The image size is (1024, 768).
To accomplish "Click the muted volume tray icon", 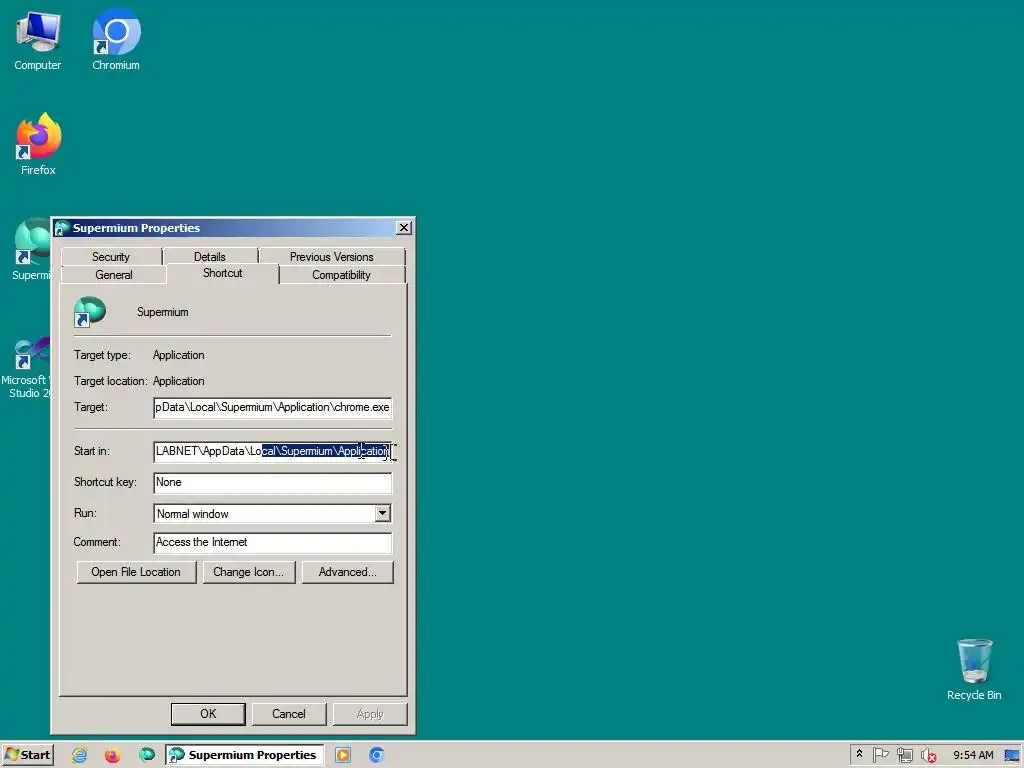I will [929, 755].
